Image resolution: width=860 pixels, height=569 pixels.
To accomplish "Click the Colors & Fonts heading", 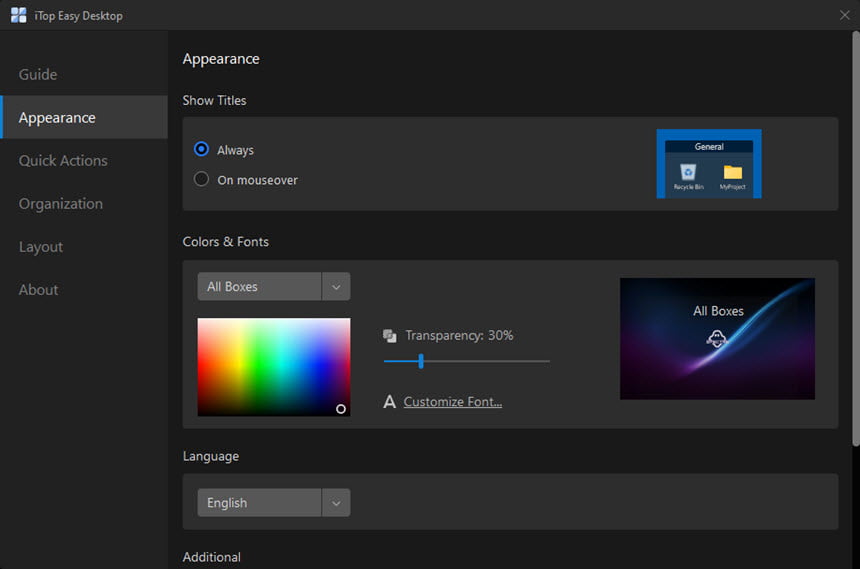I will (x=225, y=241).
